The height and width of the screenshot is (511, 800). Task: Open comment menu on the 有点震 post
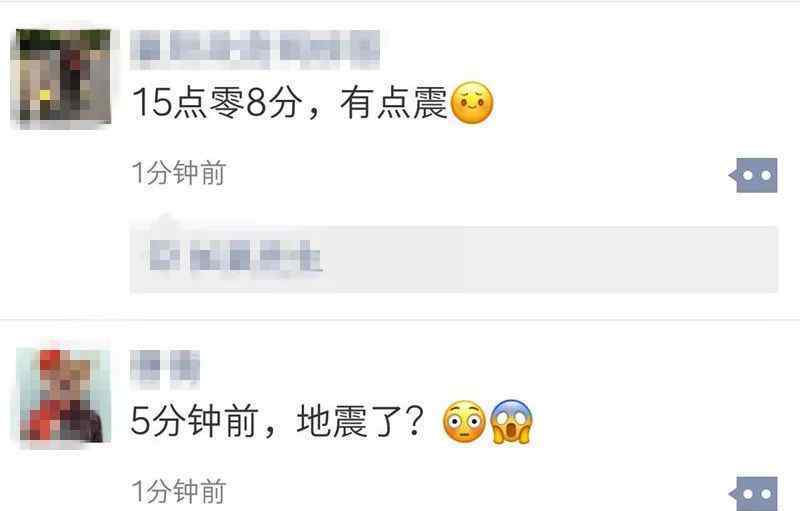754,175
